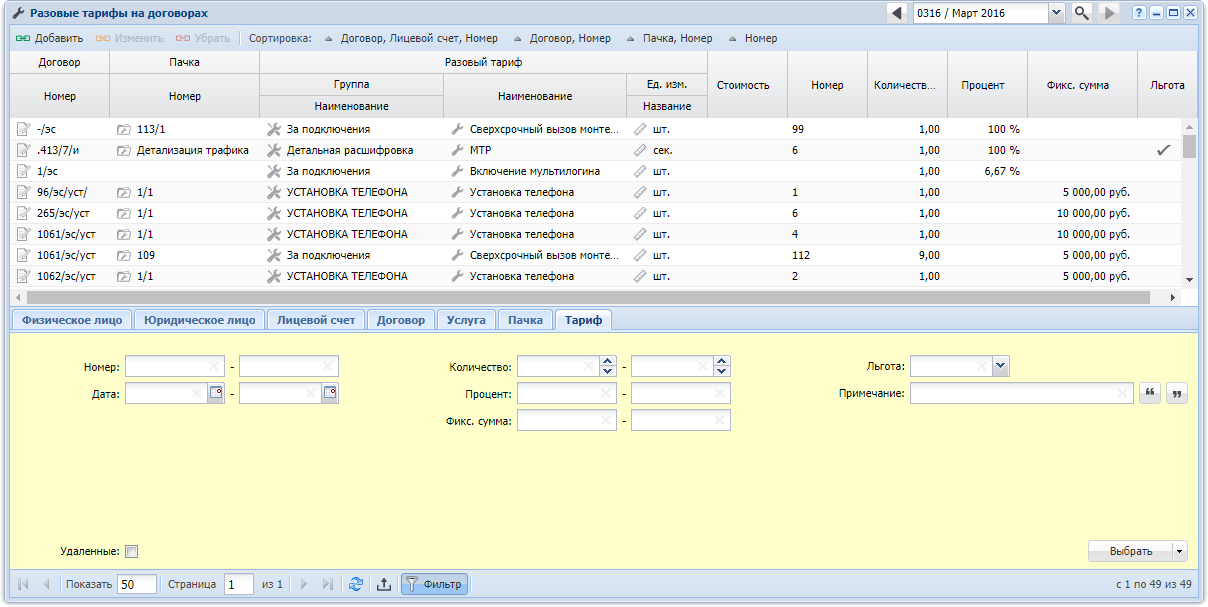Switch to the Услуга tab
Image resolution: width=1208 pixels, height=607 pixels.
[466, 320]
